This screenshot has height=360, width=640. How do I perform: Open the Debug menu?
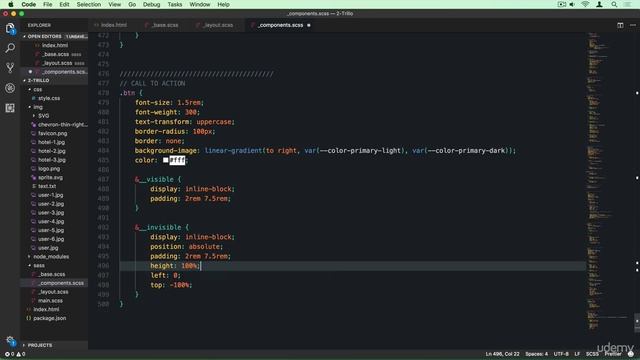(x=151, y=4)
